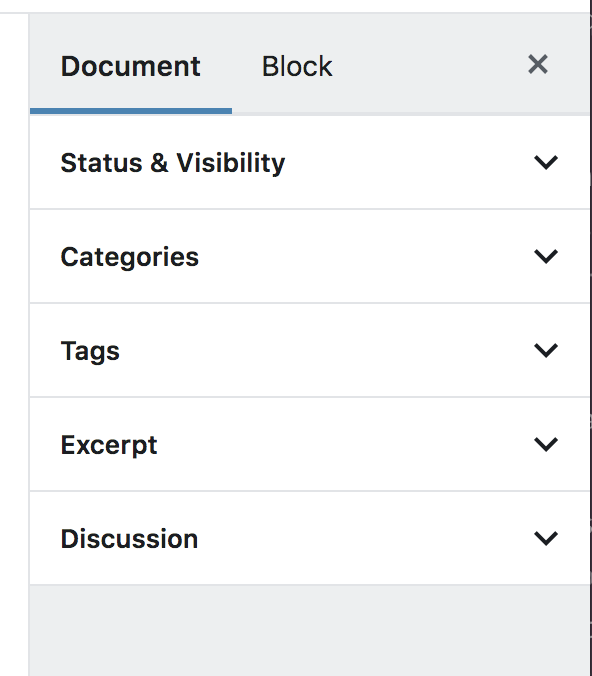Open the Status & Visibility panel title
592x676 pixels.
173,163
